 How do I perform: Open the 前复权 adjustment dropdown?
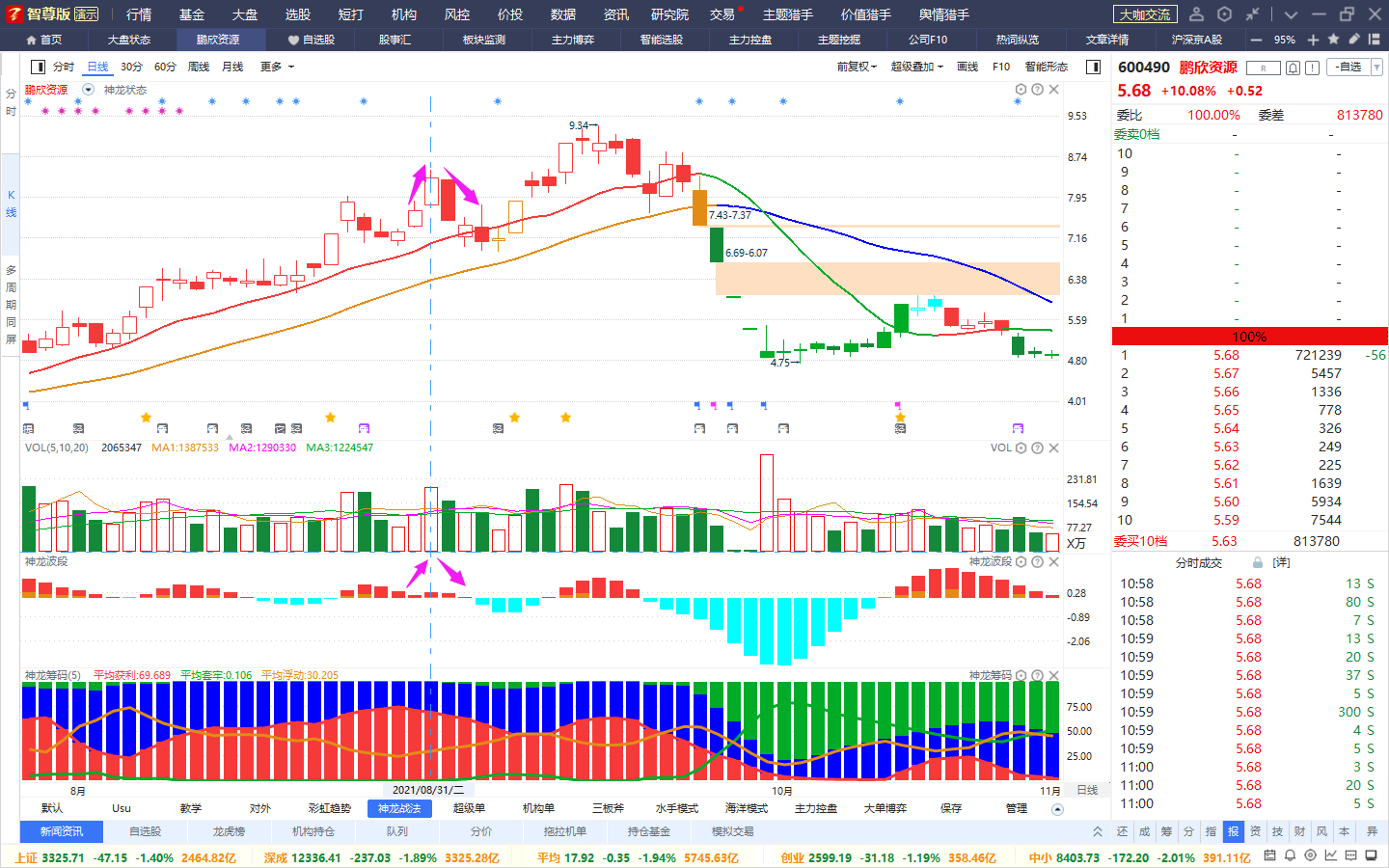pyautogui.click(x=857, y=67)
